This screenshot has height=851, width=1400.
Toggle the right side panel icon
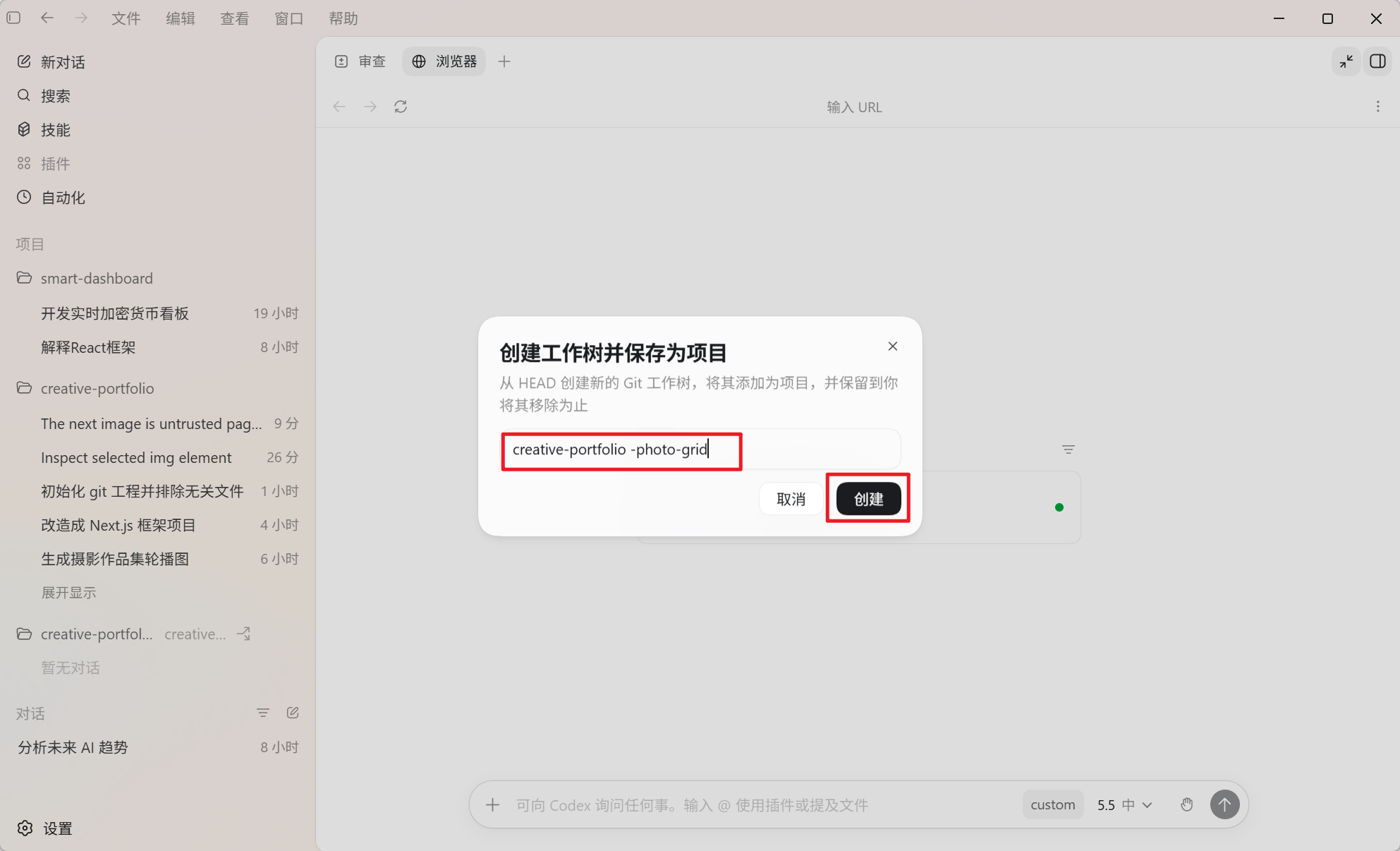[x=1377, y=61]
